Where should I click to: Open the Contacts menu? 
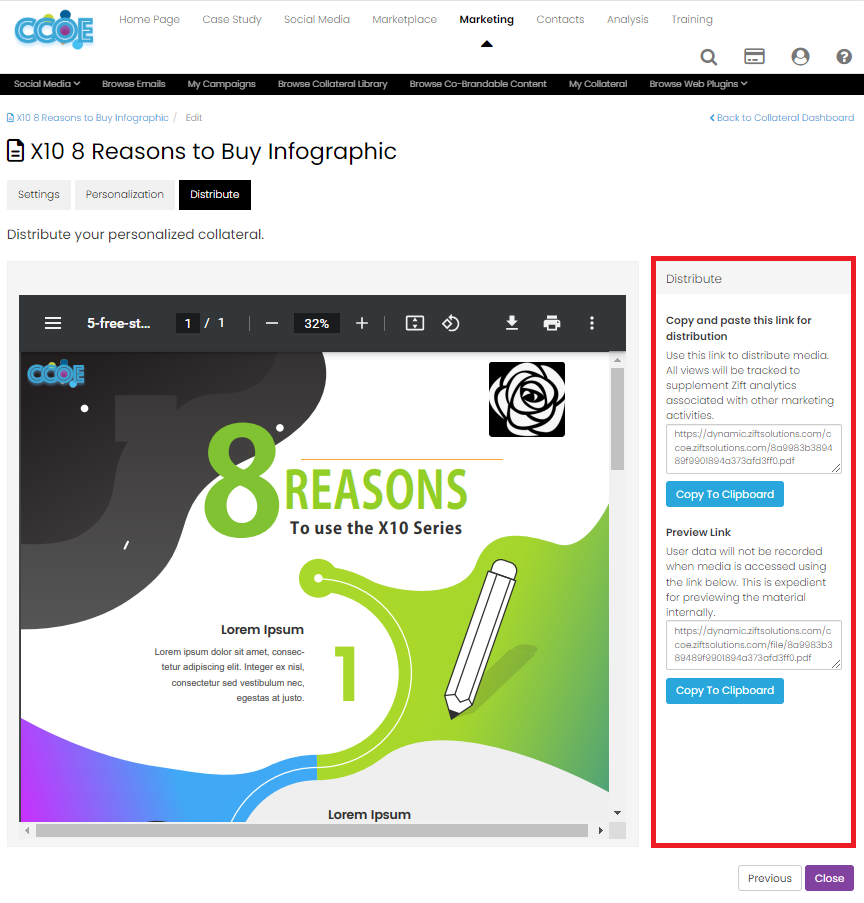[x=560, y=20]
